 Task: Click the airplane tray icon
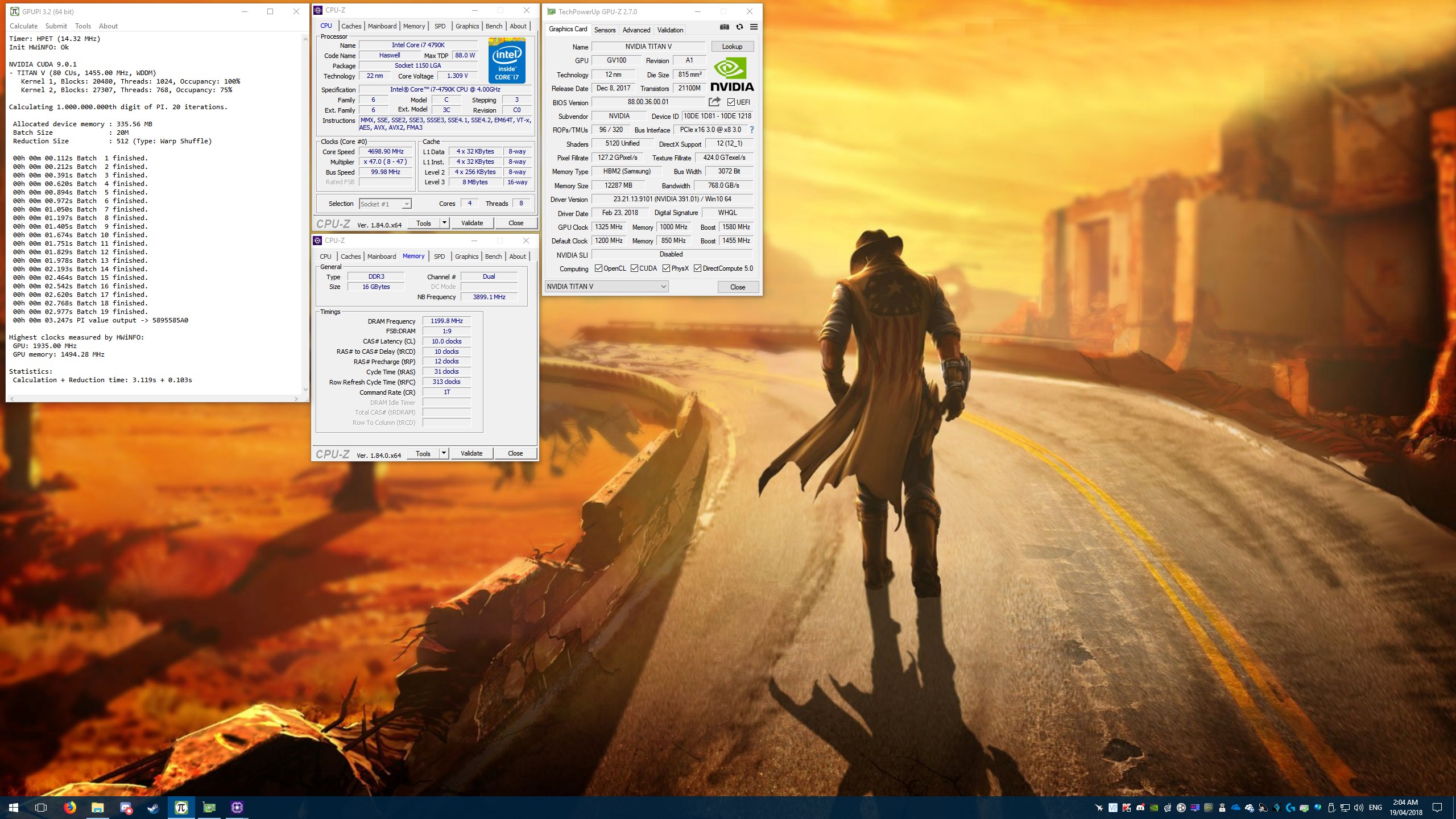1099,808
